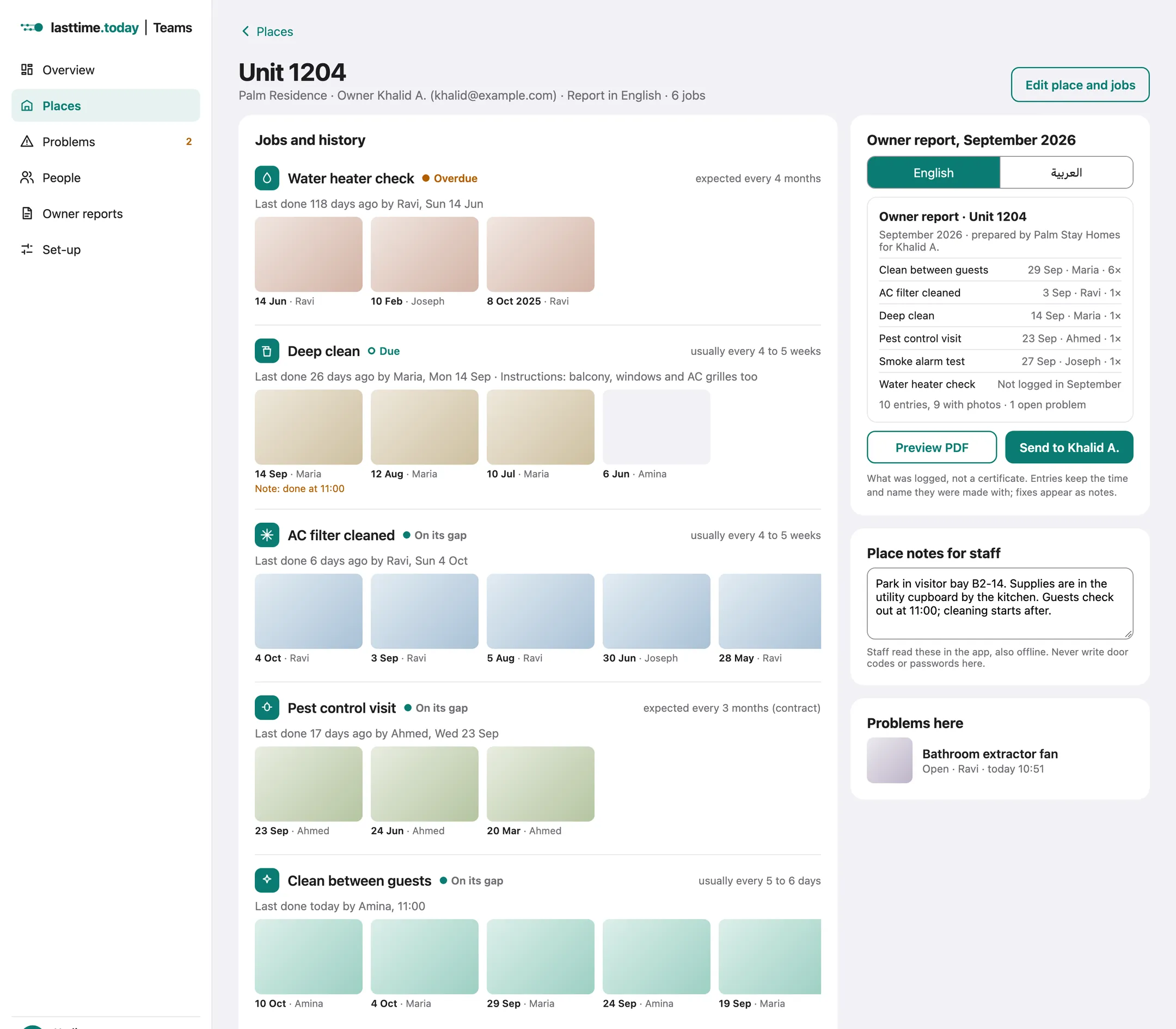Click the 'Water heater check' row in owner report
This screenshot has height=1029, width=1176.
(x=1000, y=384)
